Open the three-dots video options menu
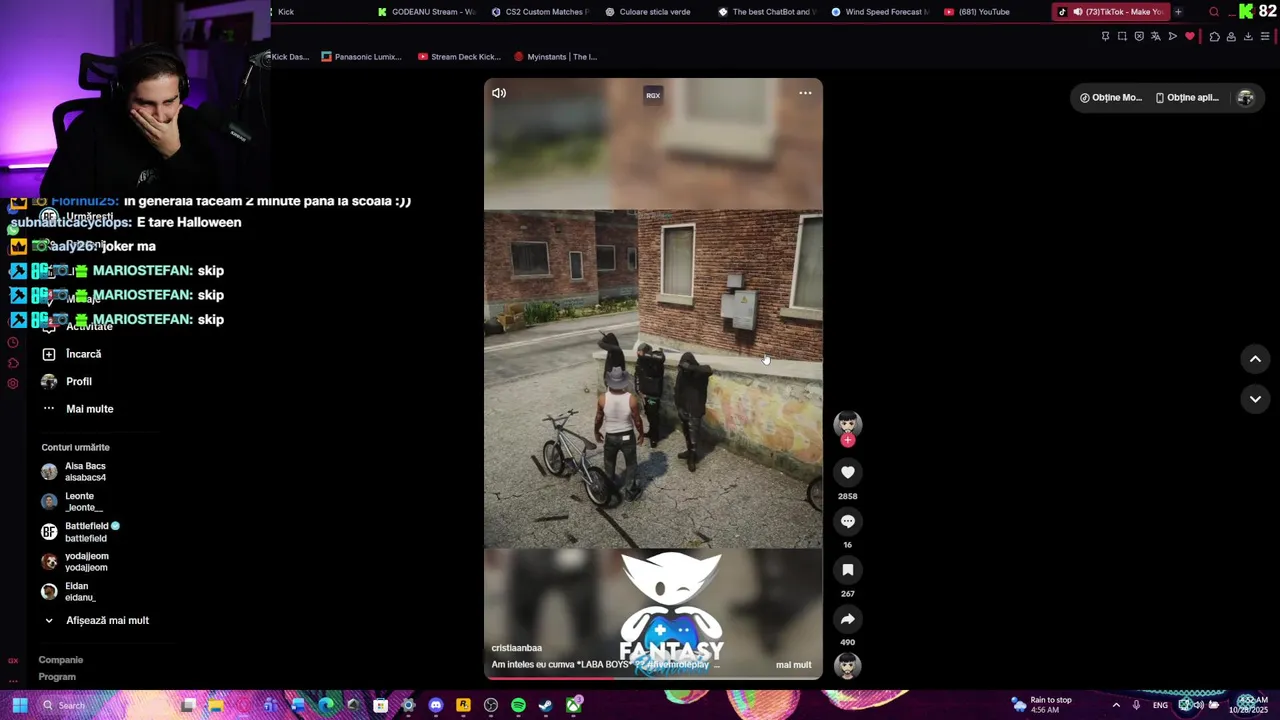1280x720 pixels. point(805,93)
